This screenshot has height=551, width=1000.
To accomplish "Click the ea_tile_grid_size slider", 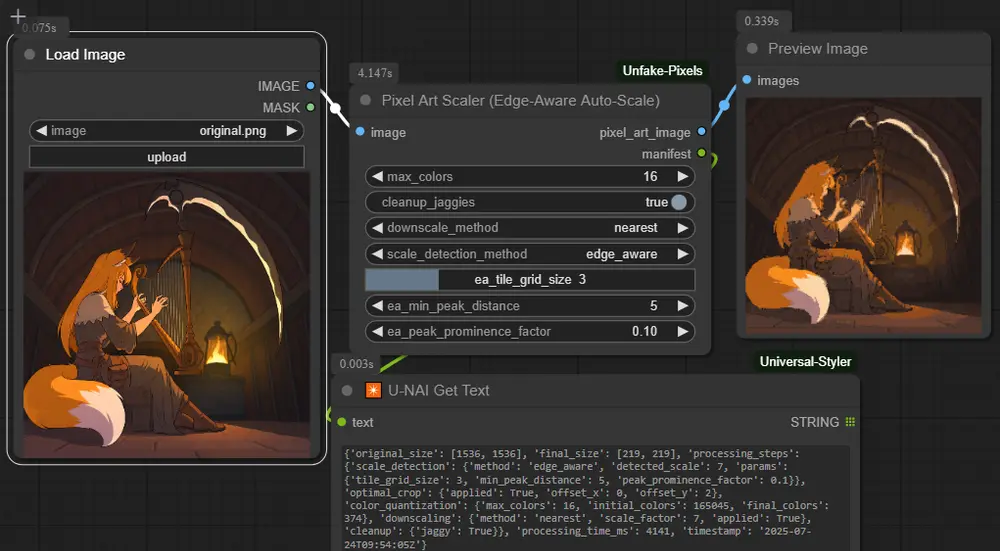I will pos(529,280).
